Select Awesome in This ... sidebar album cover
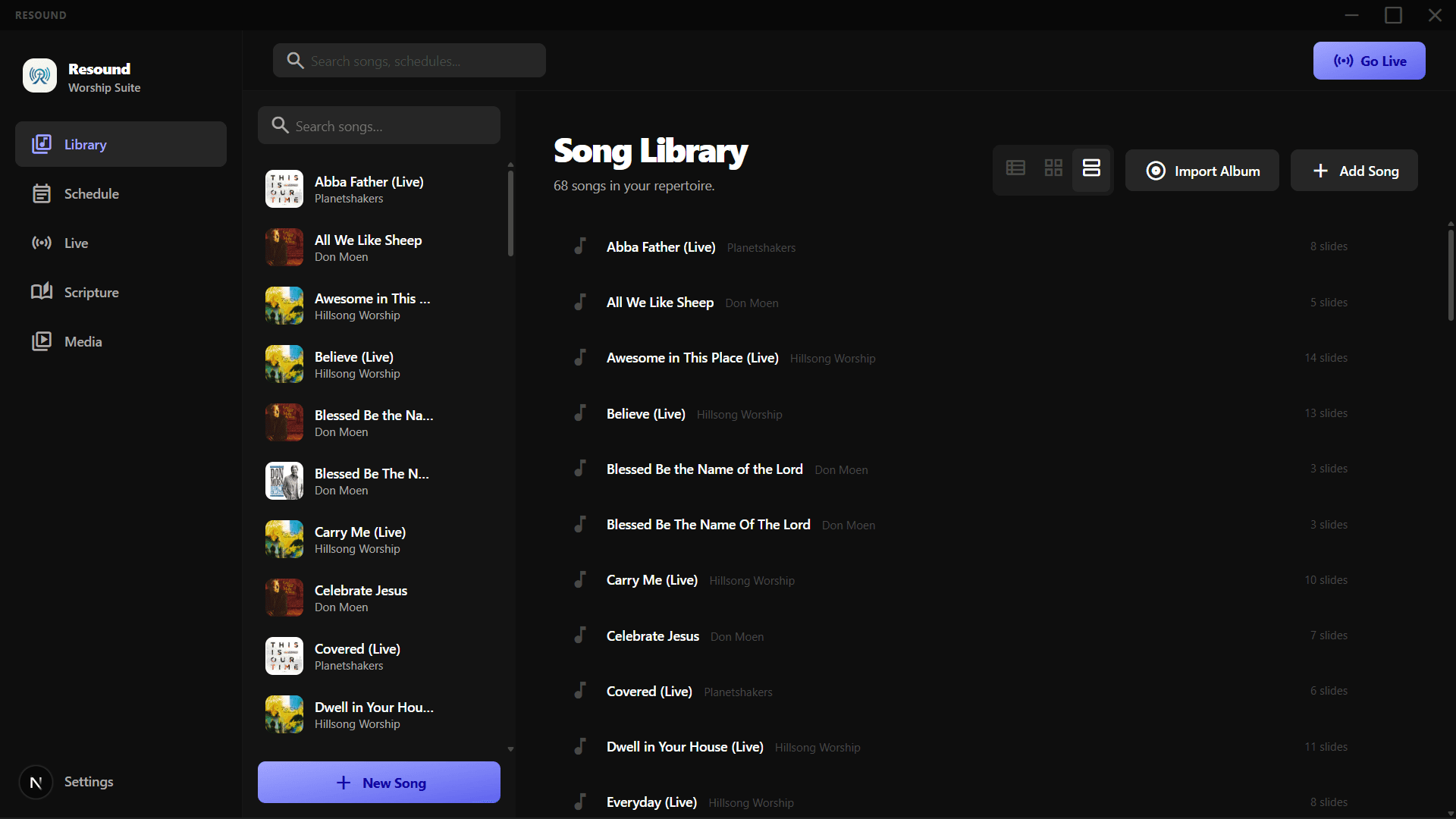 click(x=284, y=306)
